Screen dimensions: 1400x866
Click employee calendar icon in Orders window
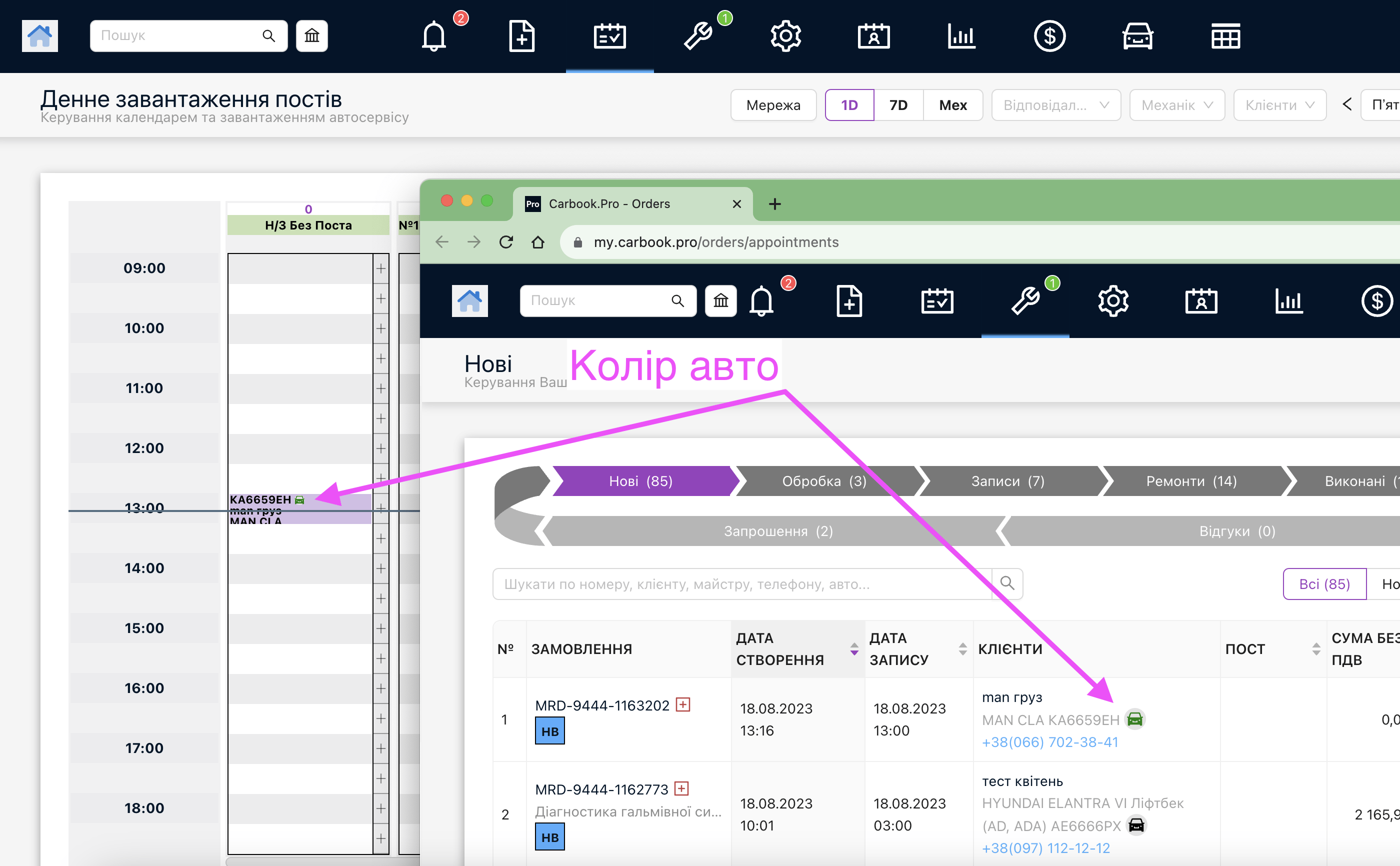click(1200, 300)
